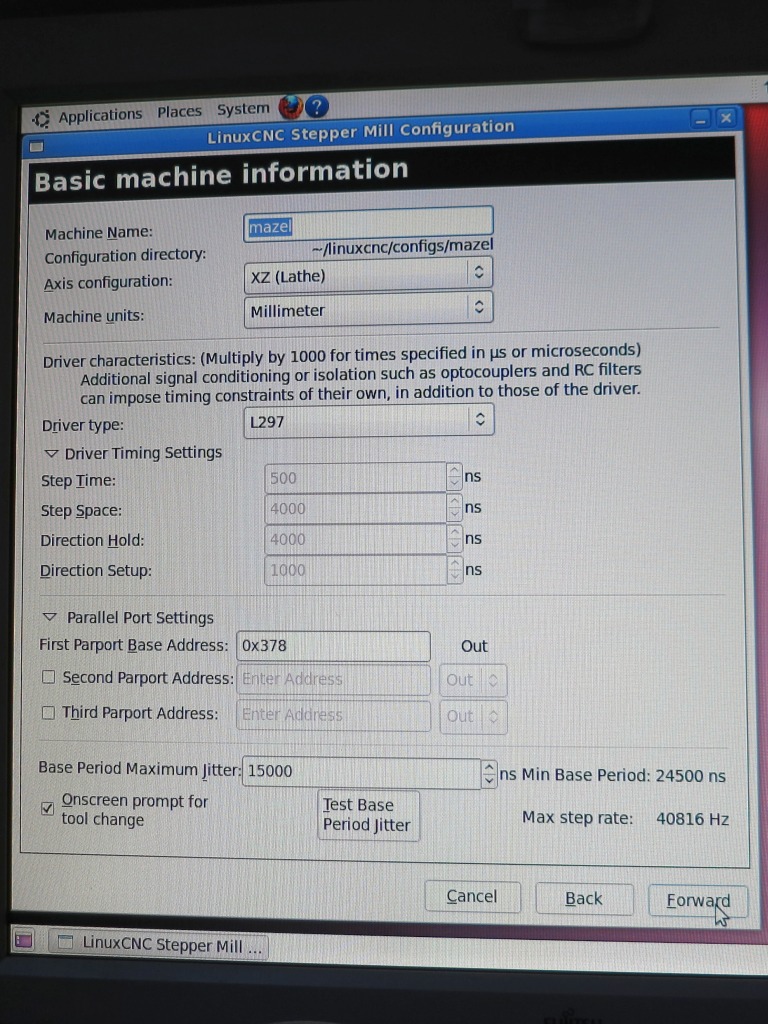Open the System menu
The width and height of the screenshot is (768, 1024).
pyautogui.click(x=243, y=109)
